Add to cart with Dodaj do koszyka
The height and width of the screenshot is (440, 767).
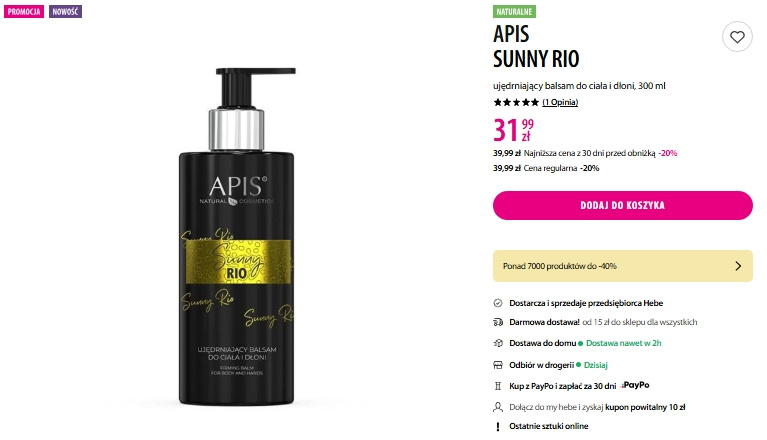623,205
